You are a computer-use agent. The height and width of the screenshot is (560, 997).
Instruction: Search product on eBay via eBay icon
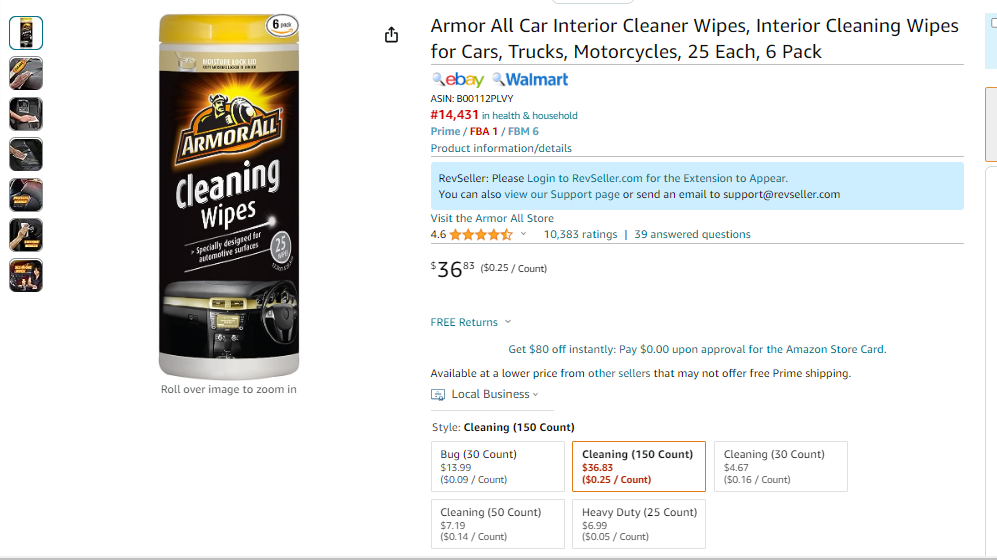tap(458, 79)
